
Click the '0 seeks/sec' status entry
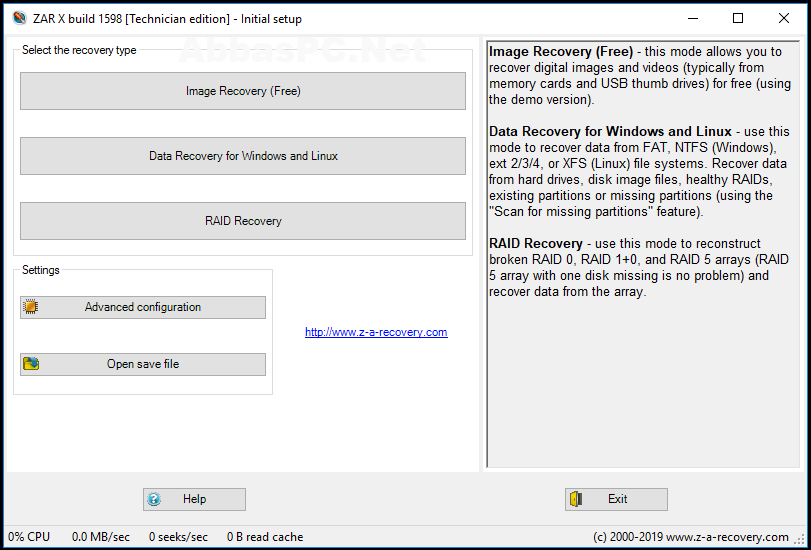[178, 537]
